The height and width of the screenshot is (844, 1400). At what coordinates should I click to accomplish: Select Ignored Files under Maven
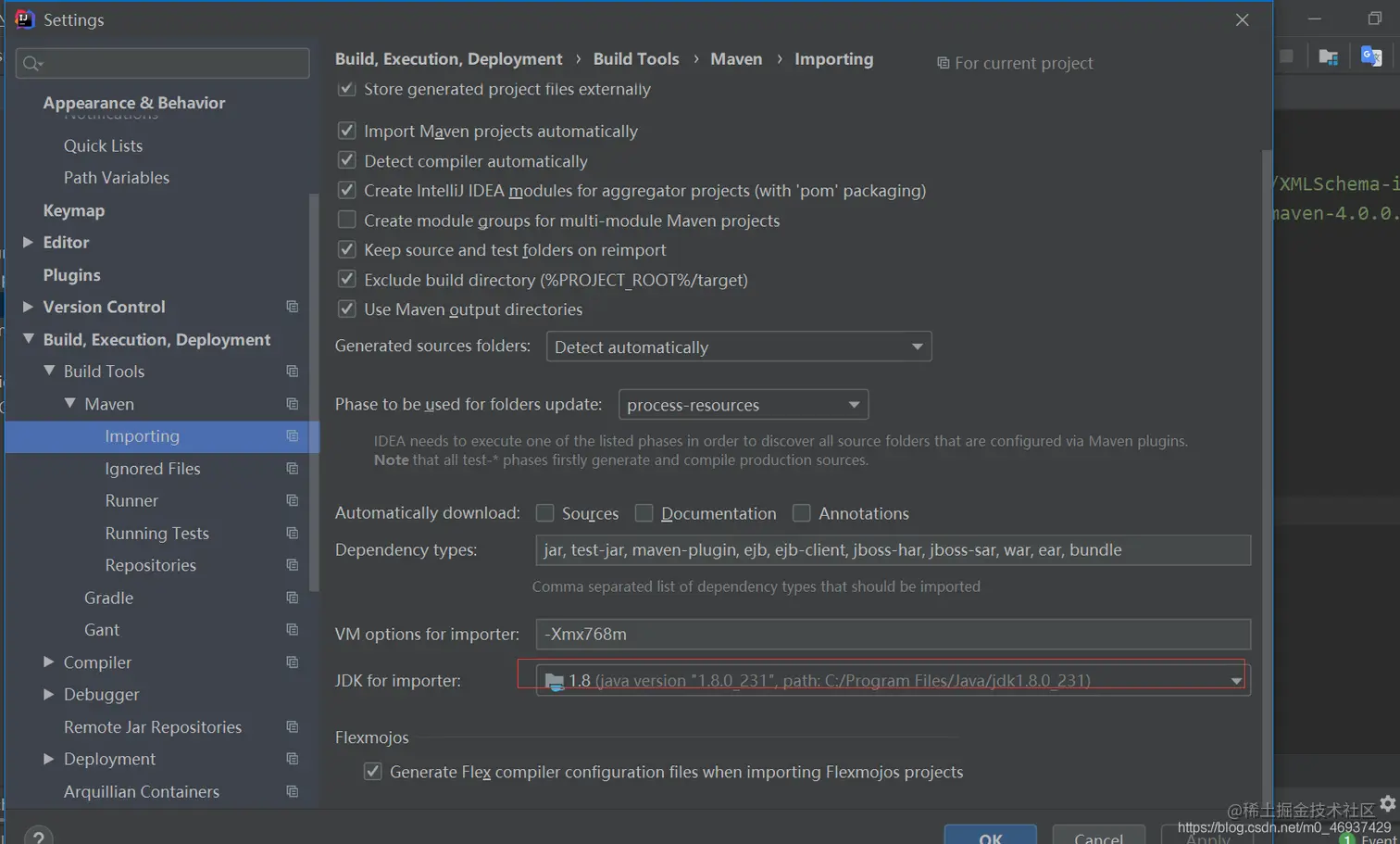coord(153,469)
